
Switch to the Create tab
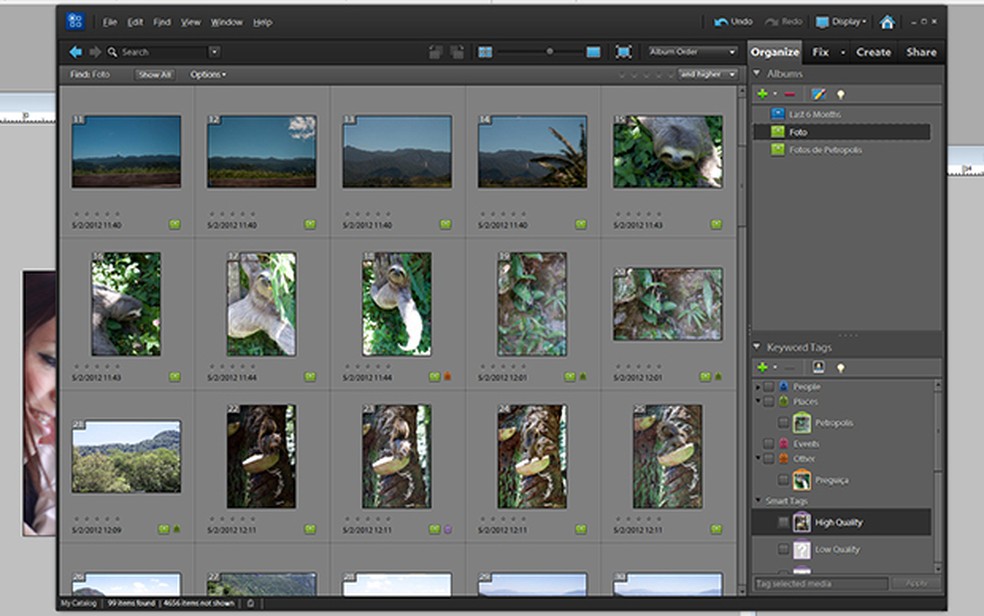click(873, 52)
